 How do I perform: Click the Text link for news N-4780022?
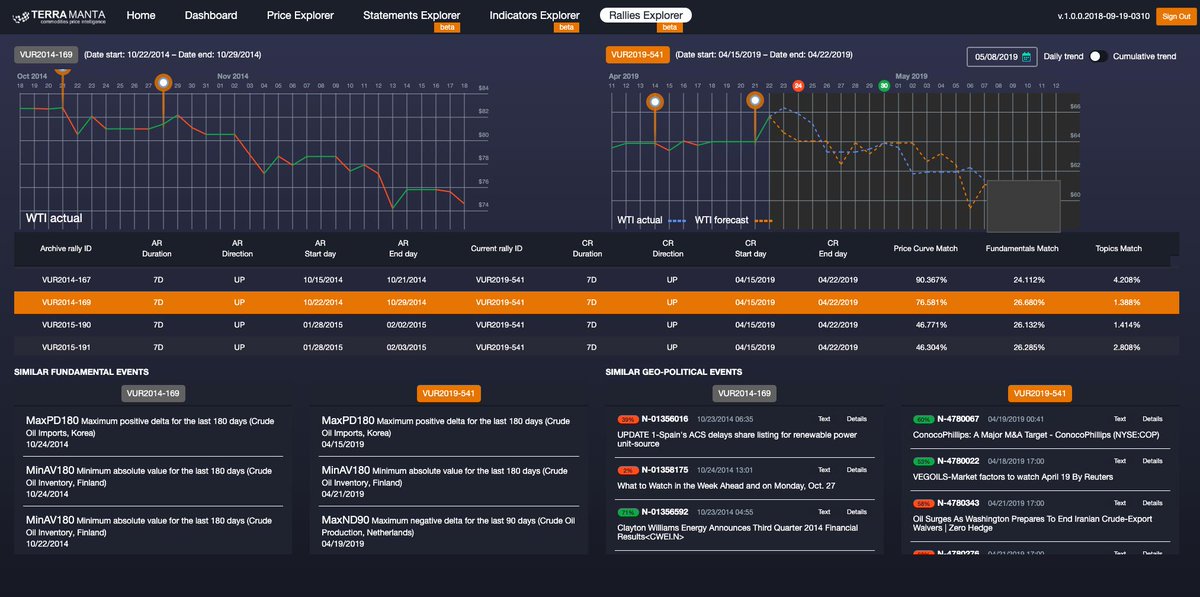pyautogui.click(x=1121, y=461)
